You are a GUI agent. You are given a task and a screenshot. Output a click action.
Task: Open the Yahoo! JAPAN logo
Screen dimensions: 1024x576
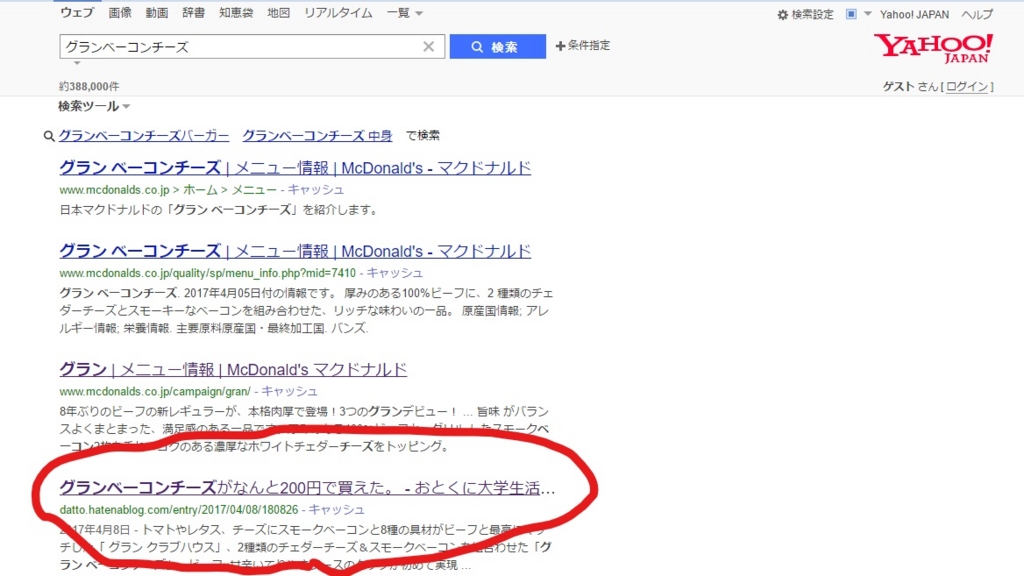tap(933, 48)
